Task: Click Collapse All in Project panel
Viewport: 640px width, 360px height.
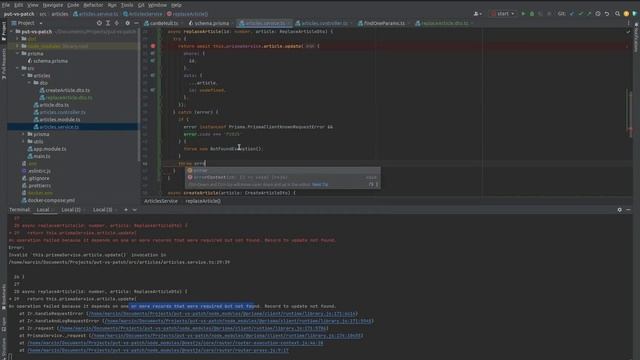Action: [x=117, y=23]
